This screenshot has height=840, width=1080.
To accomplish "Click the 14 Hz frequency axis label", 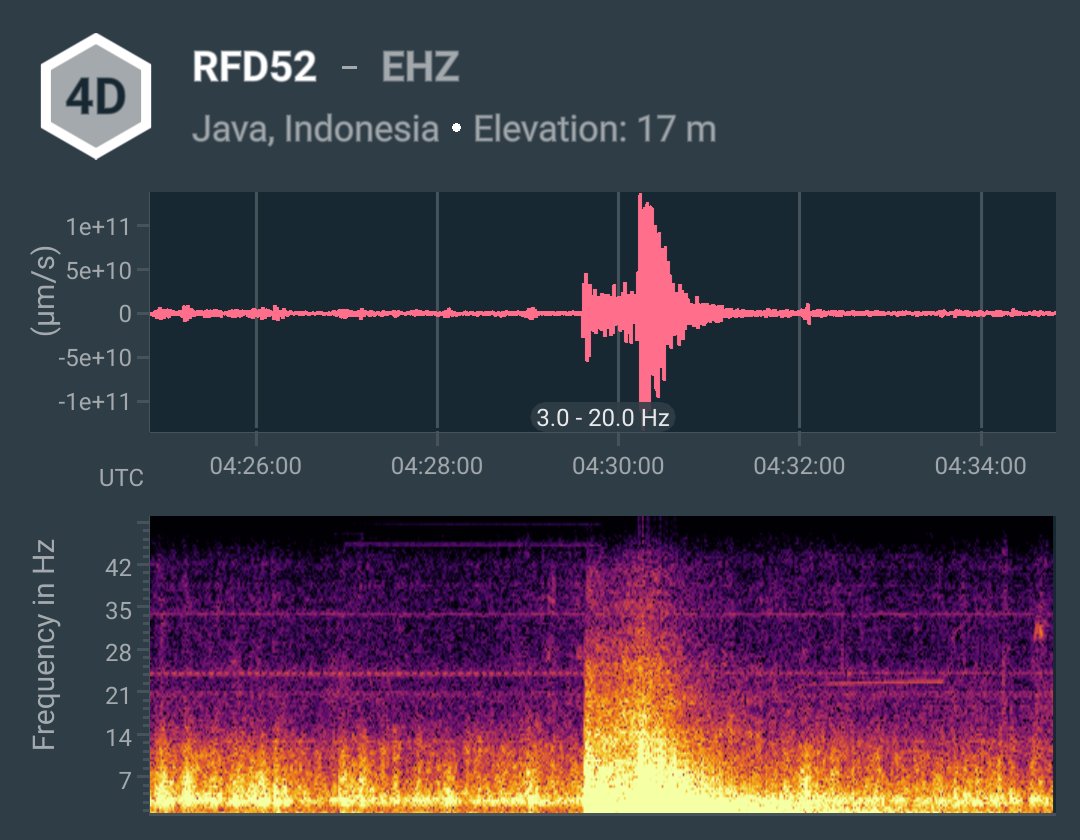I will point(118,737).
